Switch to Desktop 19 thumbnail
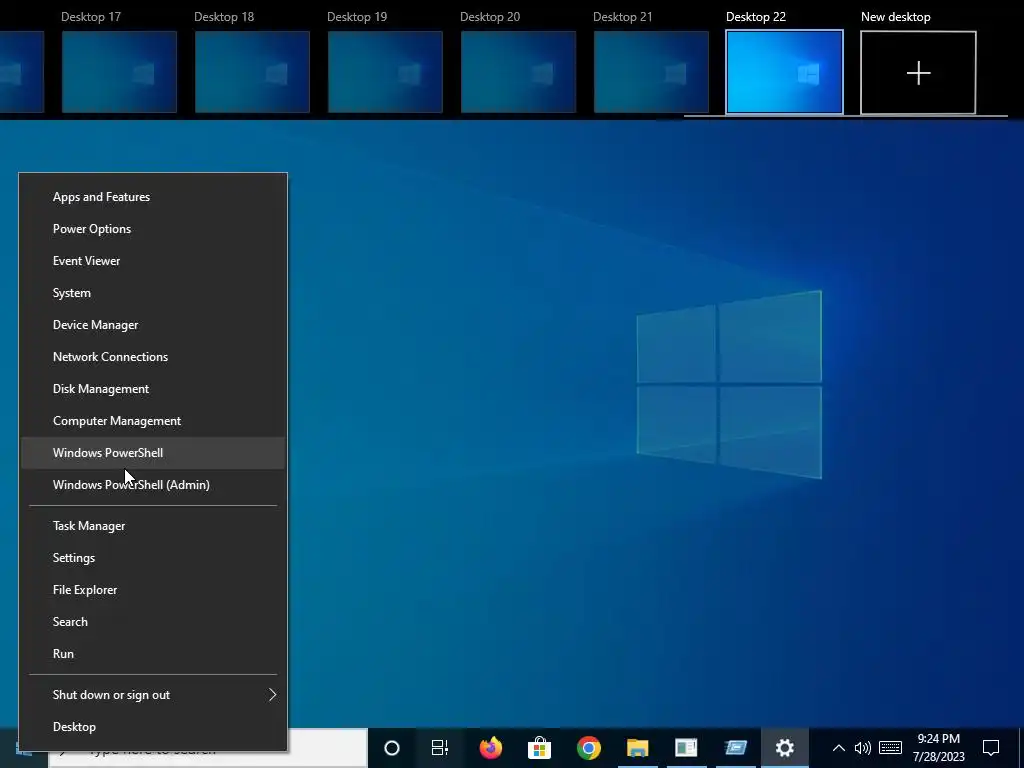Image resolution: width=1024 pixels, height=768 pixels. click(x=385, y=72)
